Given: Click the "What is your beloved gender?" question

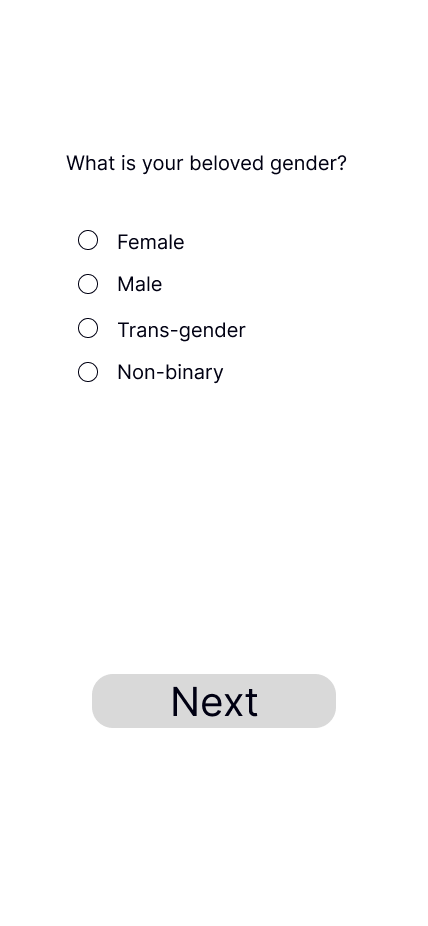Looking at the screenshot, I should coord(207,163).
